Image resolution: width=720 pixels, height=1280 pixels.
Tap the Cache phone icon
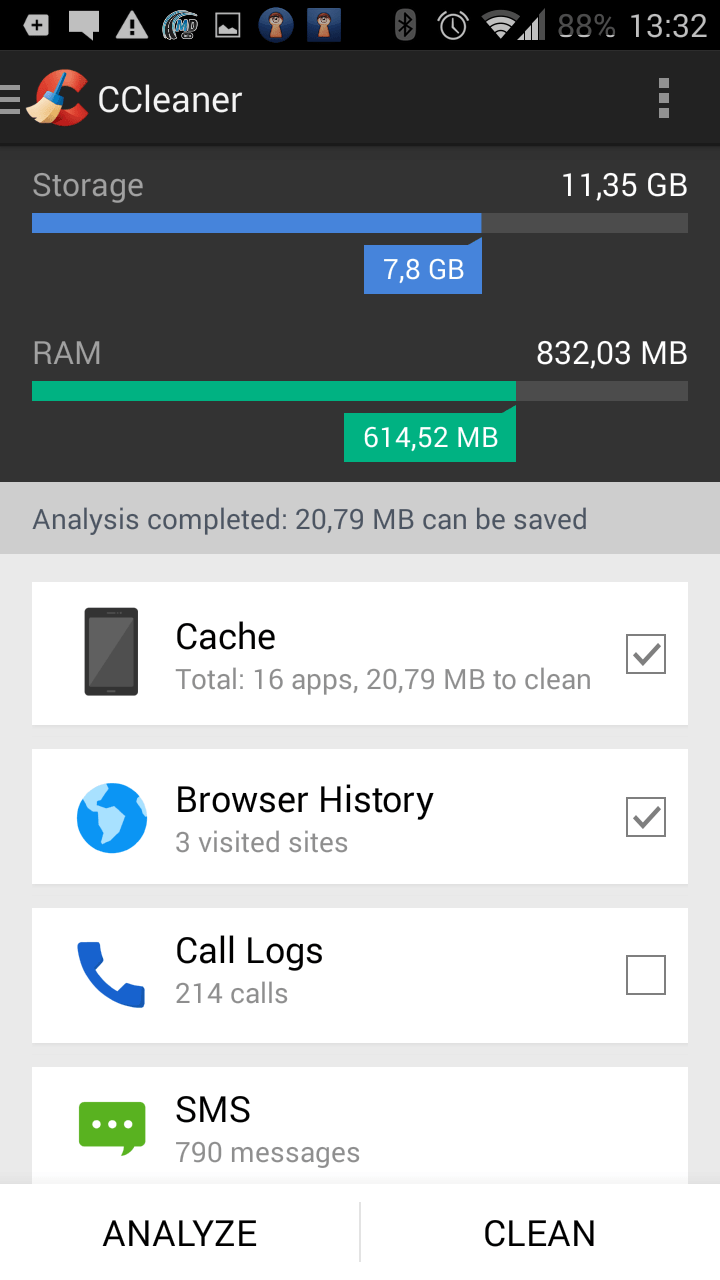(x=111, y=652)
